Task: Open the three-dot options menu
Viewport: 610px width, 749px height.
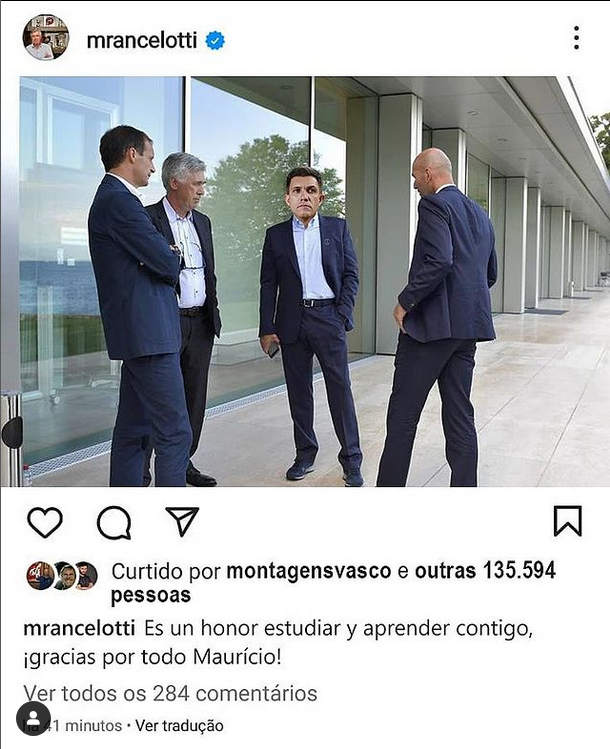Action: coord(577,38)
